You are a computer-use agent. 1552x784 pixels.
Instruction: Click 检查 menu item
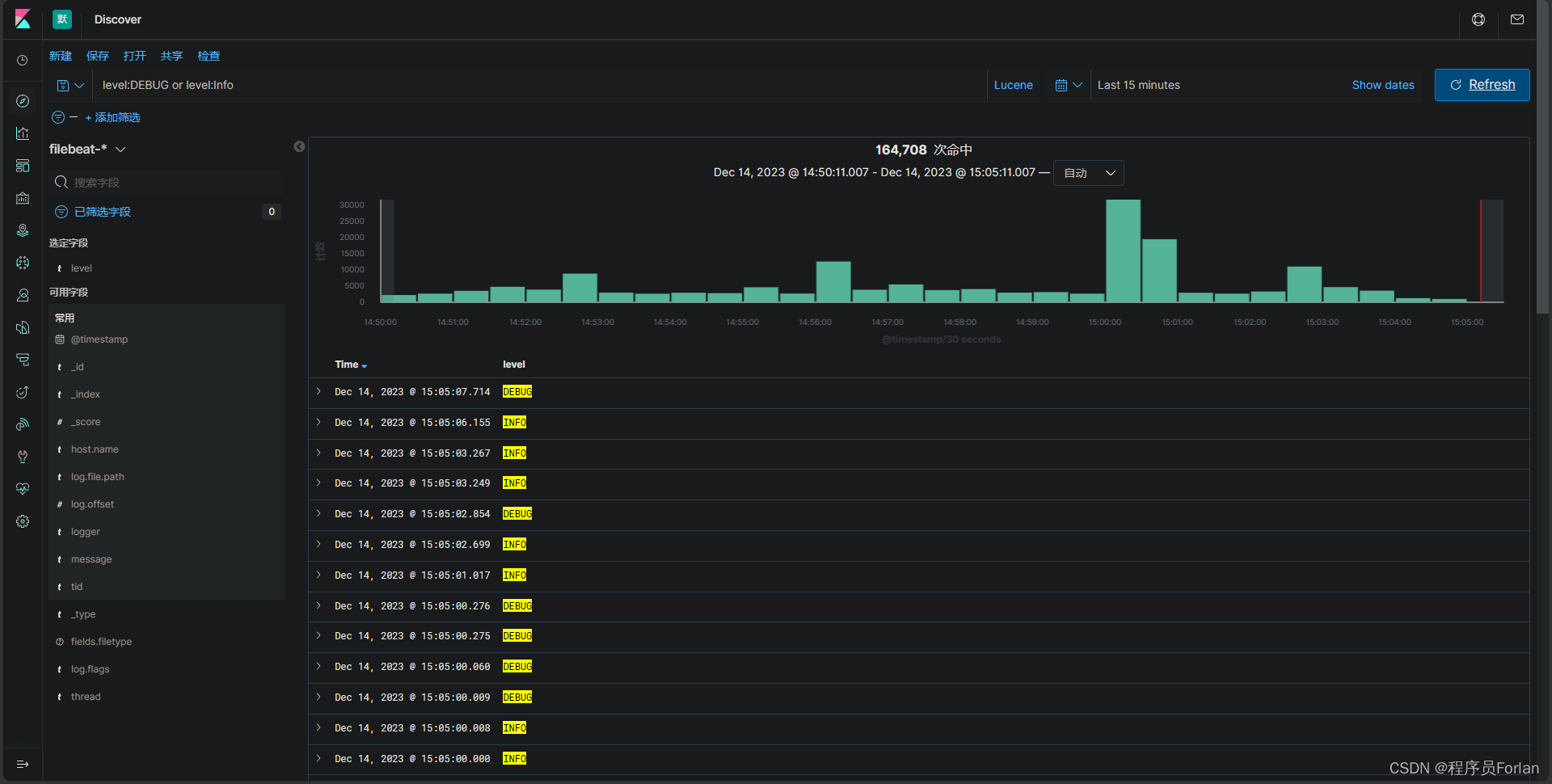(x=209, y=56)
